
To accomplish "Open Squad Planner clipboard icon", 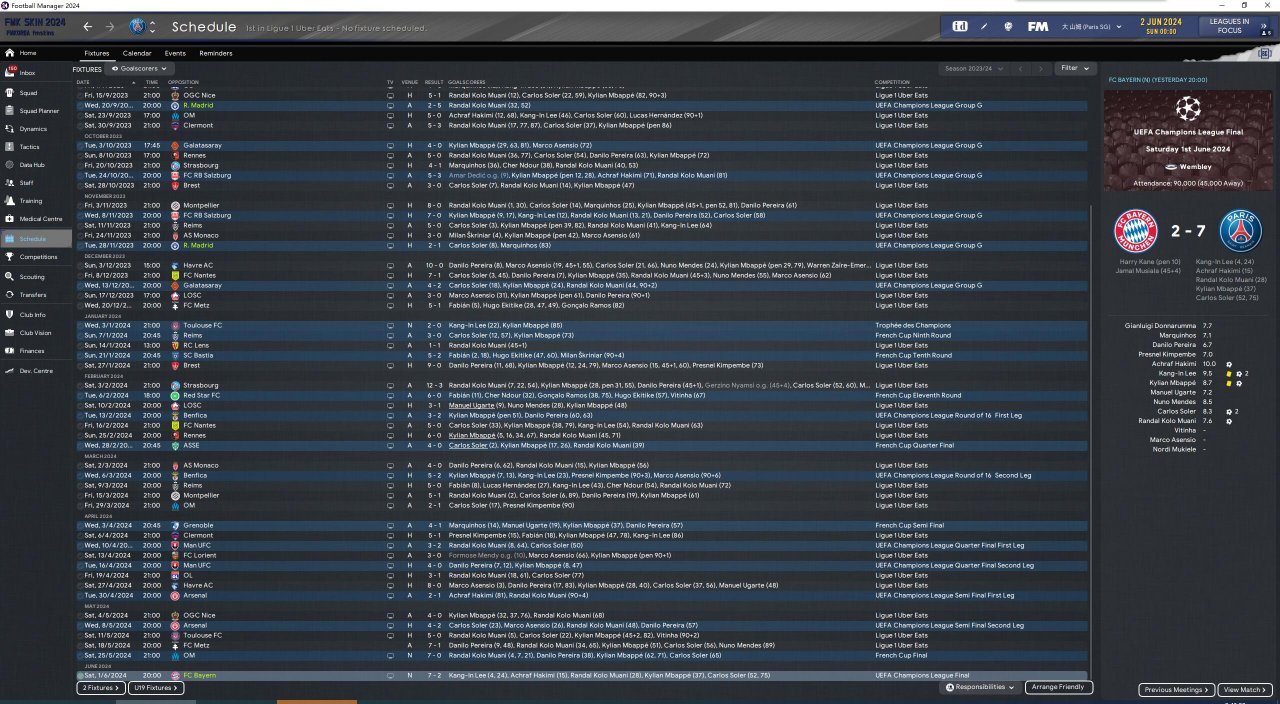I will (9, 110).
